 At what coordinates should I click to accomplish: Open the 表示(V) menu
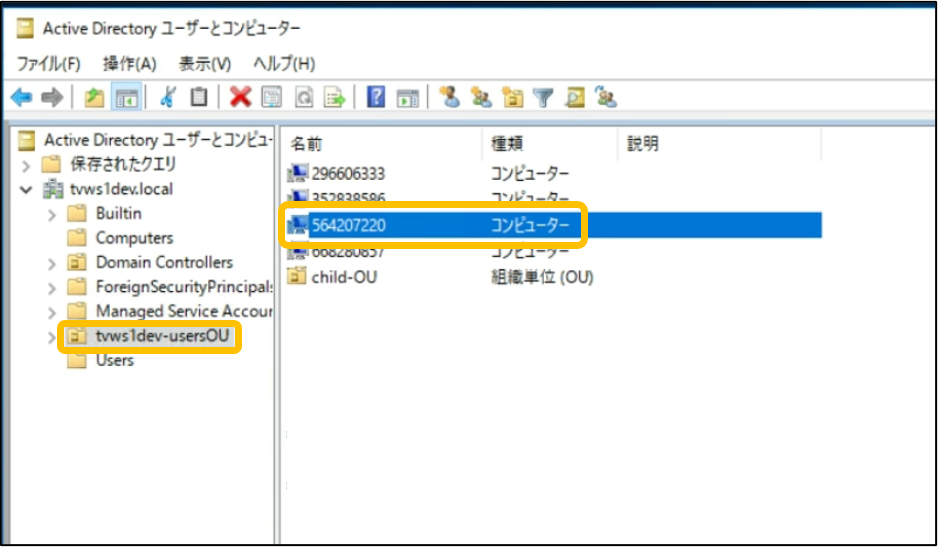205,64
